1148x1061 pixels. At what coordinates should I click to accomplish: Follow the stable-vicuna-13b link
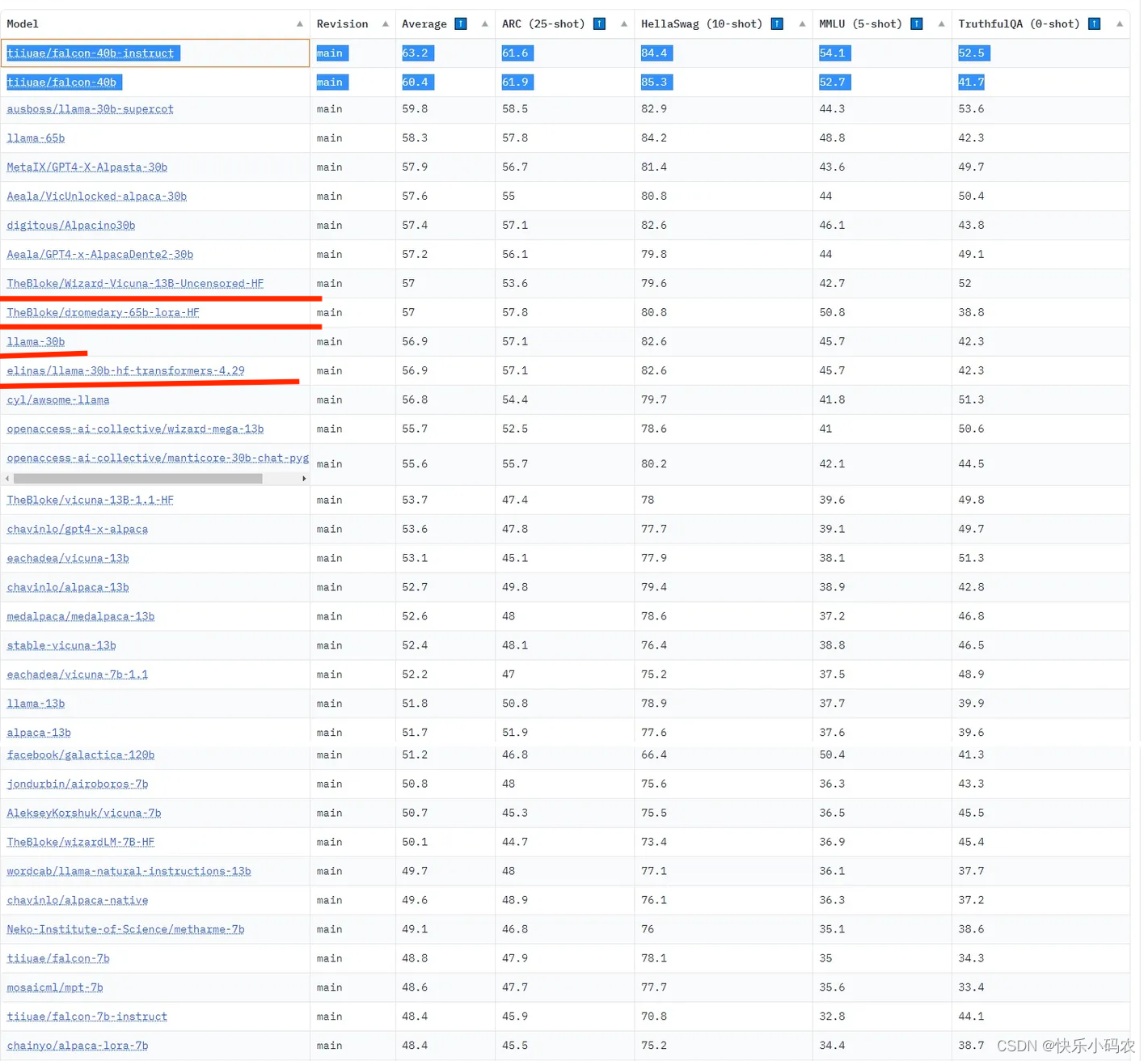pos(61,646)
